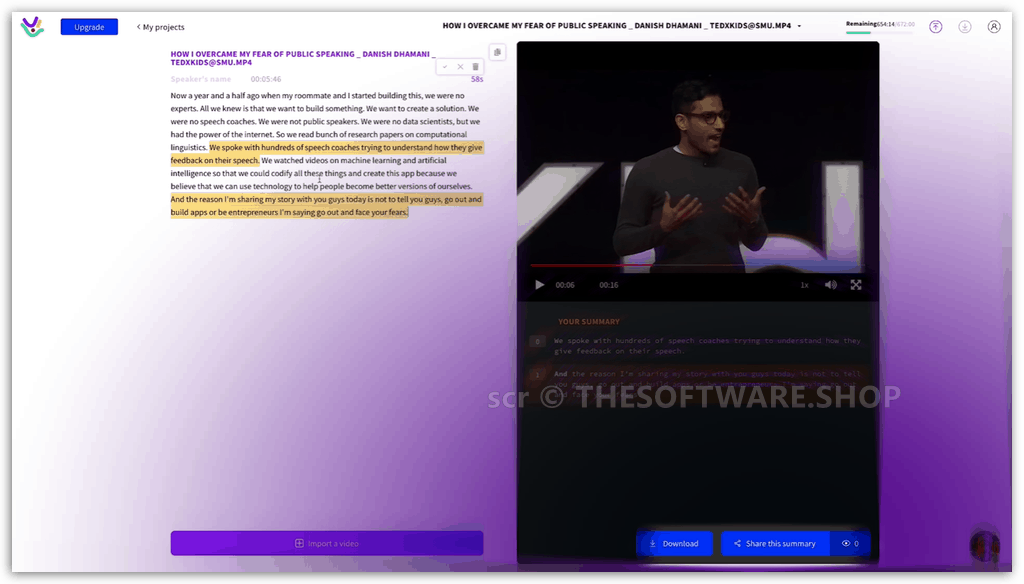Open the project title dropdown arrow
Viewport: 1024px width, 584px height.
799,26
